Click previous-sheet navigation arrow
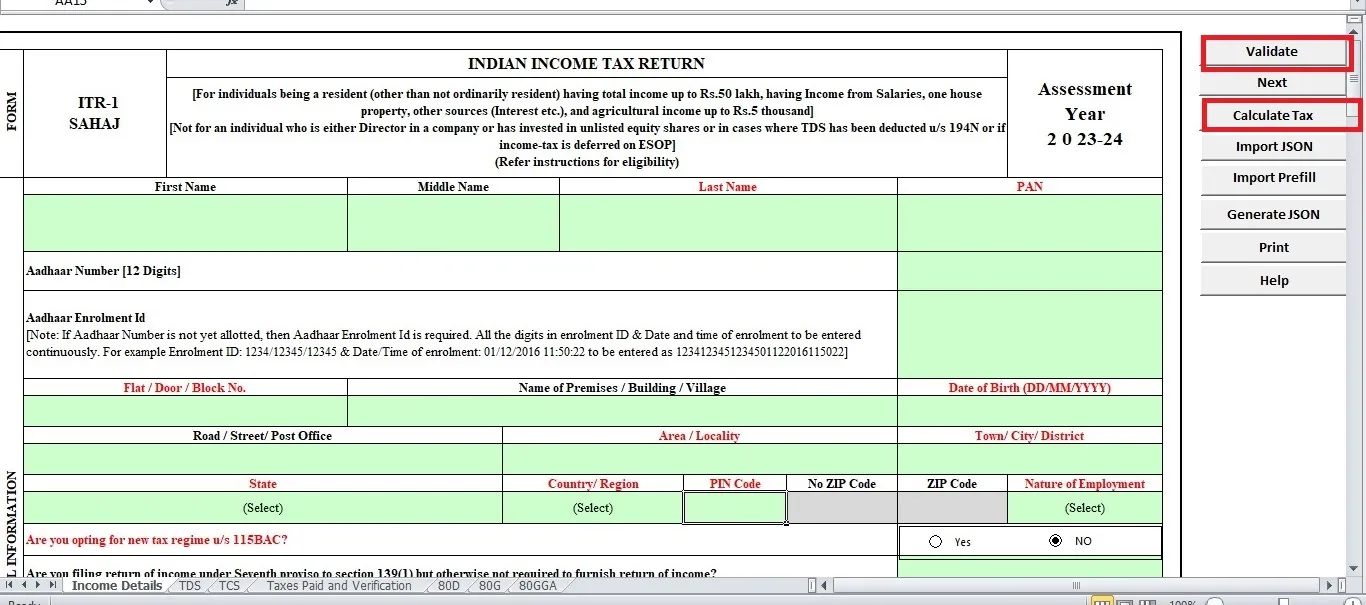Viewport: 1366px width, 605px height. point(25,586)
